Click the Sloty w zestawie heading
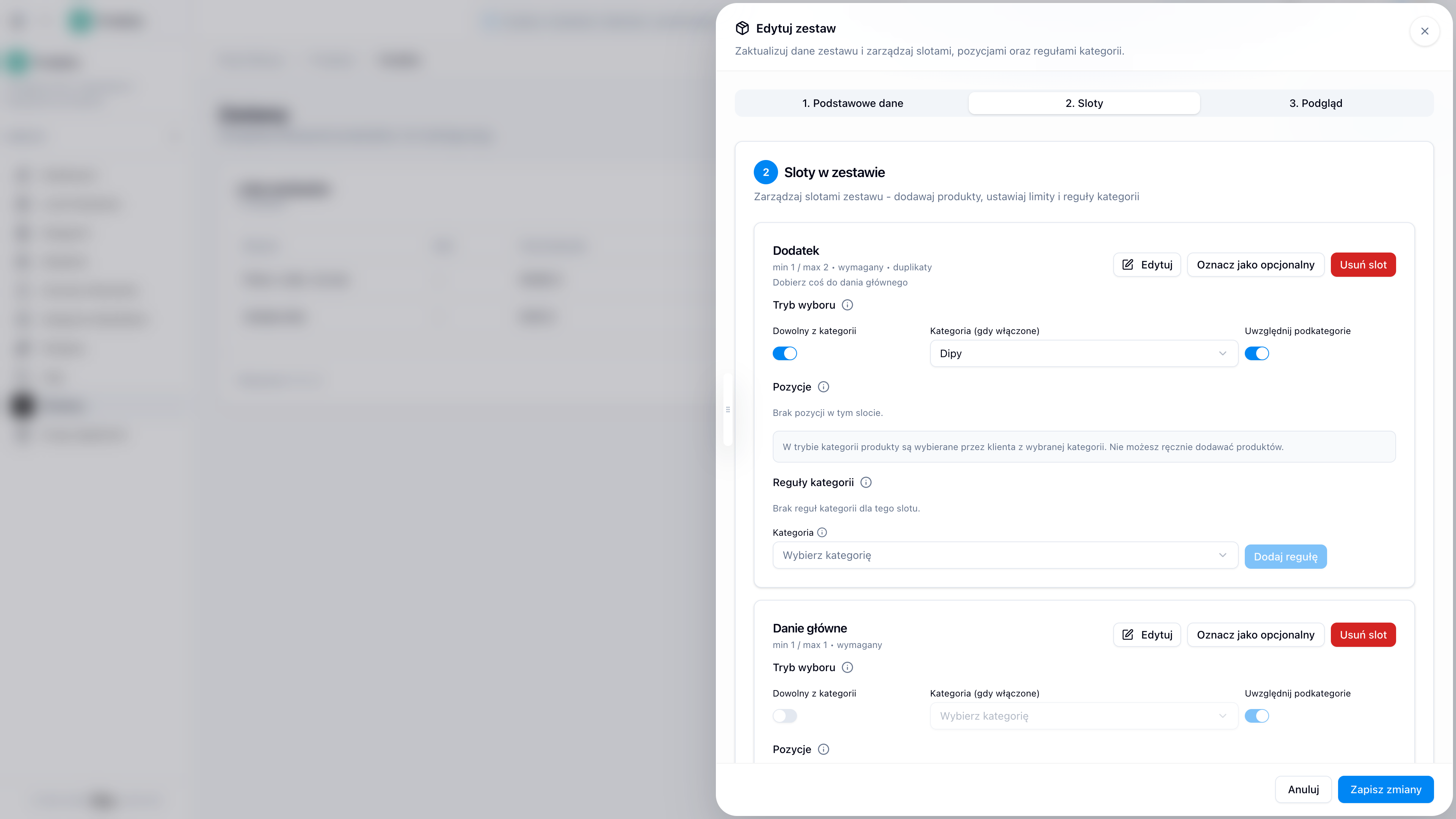 tap(834, 173)
